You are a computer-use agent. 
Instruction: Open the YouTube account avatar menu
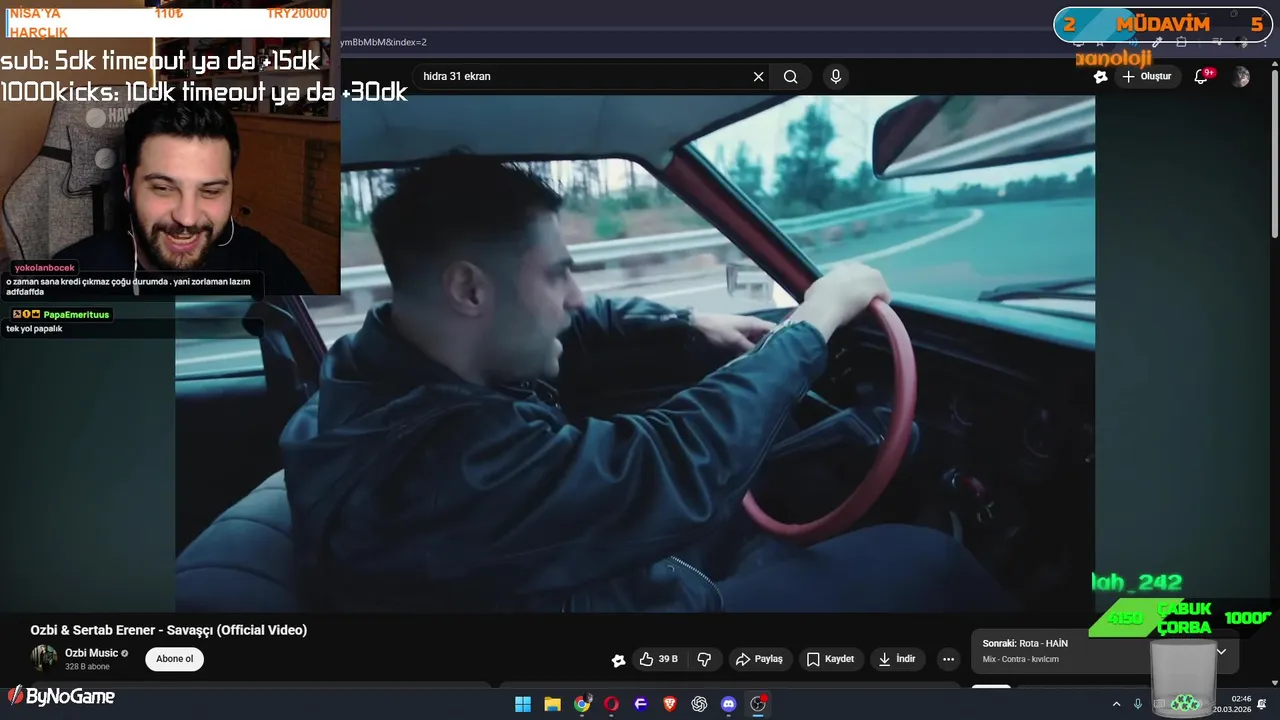point(1241,77)
